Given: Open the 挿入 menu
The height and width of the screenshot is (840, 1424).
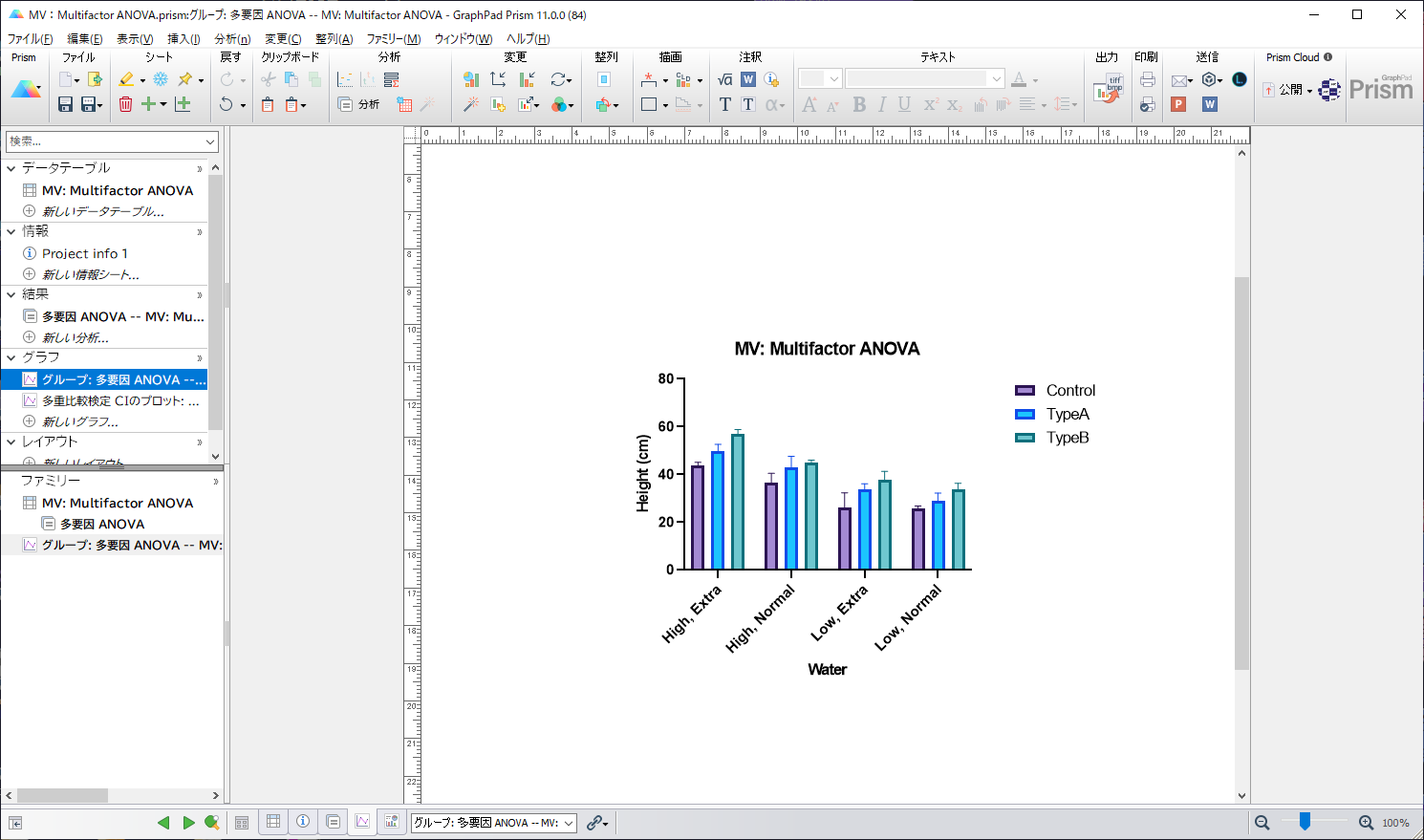Looking at the screenshot, I should (x=183, y=39).
